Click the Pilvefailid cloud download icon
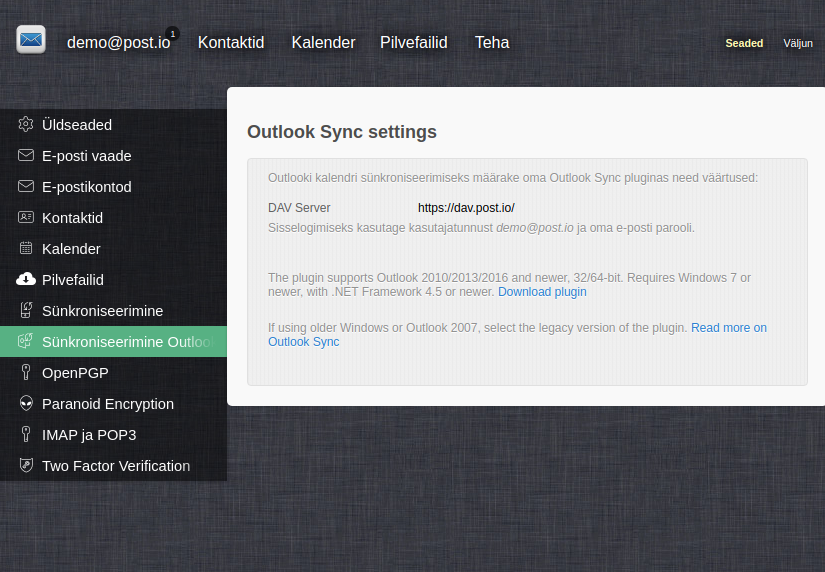This screenshot has width=825, height=572. pos(26,279)
